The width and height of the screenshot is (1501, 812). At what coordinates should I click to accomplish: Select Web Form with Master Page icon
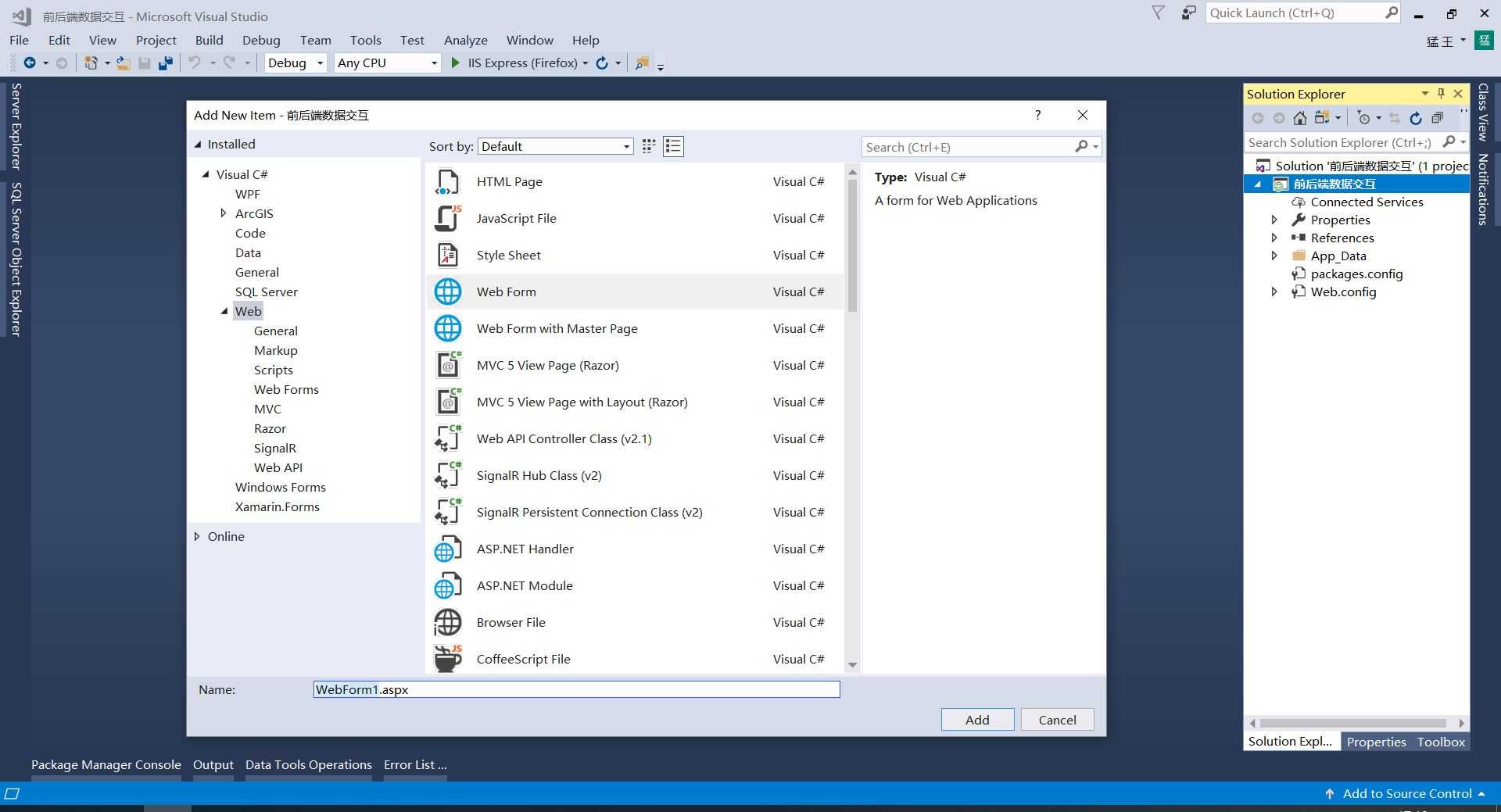click(447, 328)
